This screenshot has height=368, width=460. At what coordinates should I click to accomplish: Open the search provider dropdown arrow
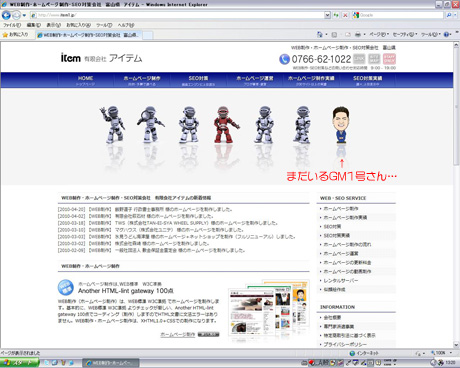pos(455,15)
